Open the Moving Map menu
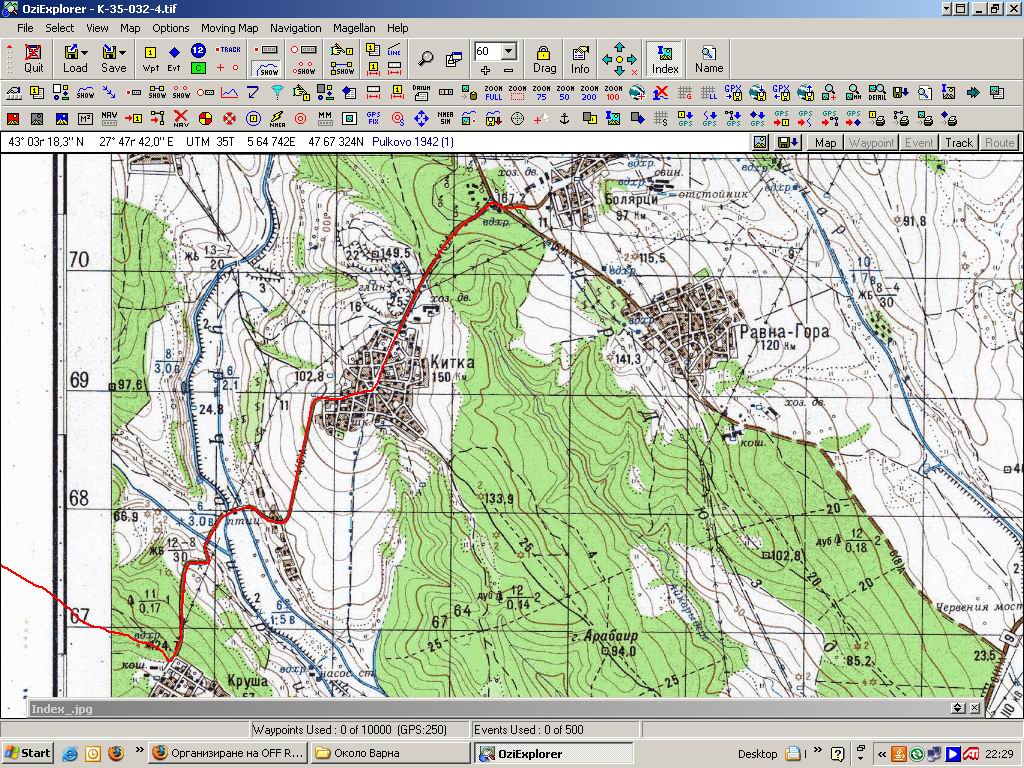This screenshot has width=1024, height=768. (229, 28)
